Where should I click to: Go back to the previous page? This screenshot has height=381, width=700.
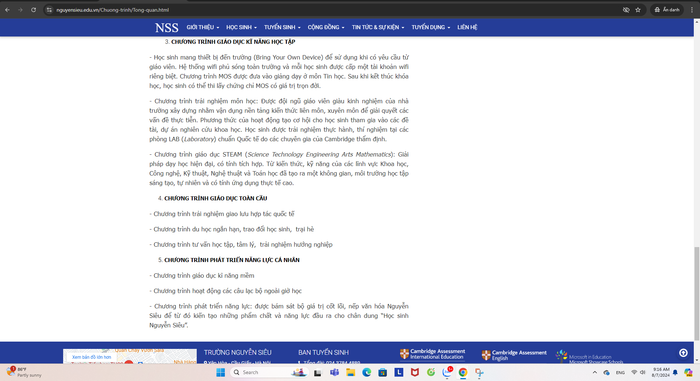click(x=8, y=10)
